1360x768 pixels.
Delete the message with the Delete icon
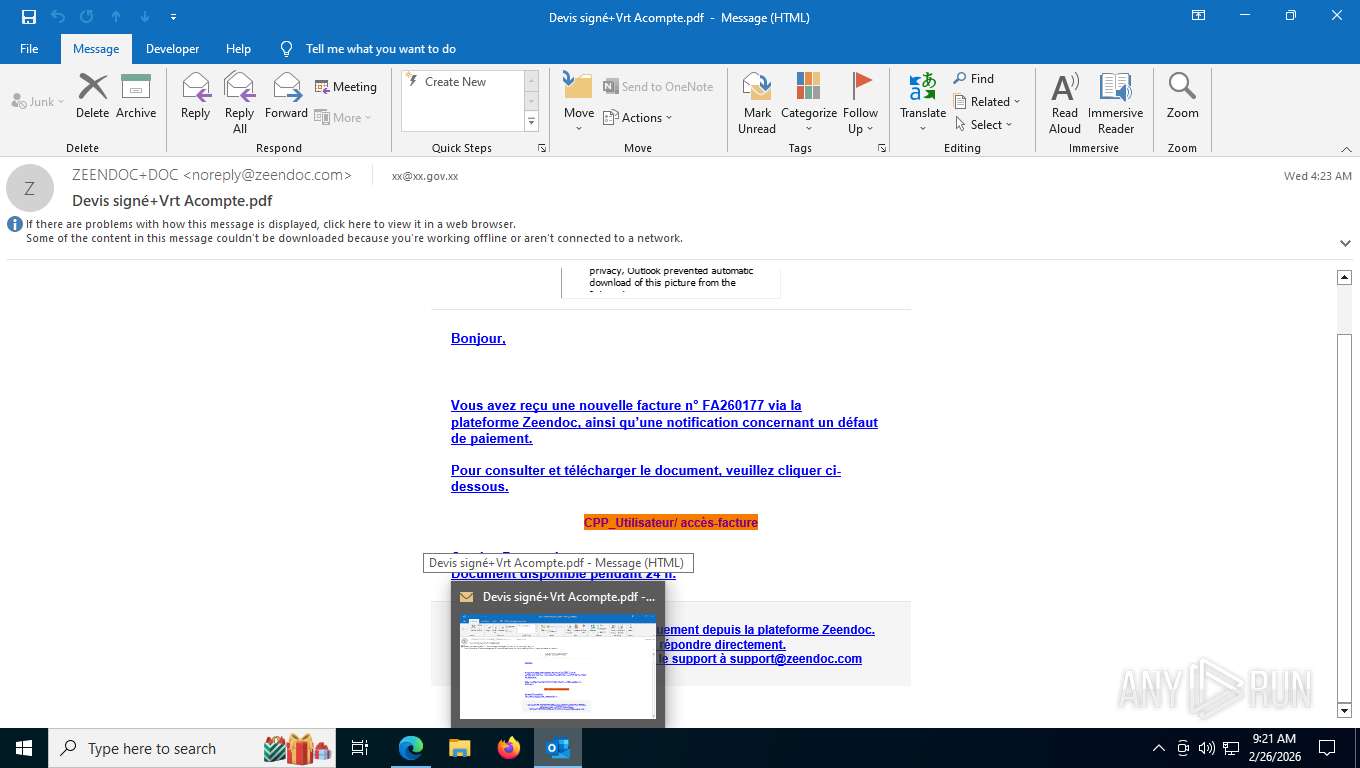tap(92, 96)
